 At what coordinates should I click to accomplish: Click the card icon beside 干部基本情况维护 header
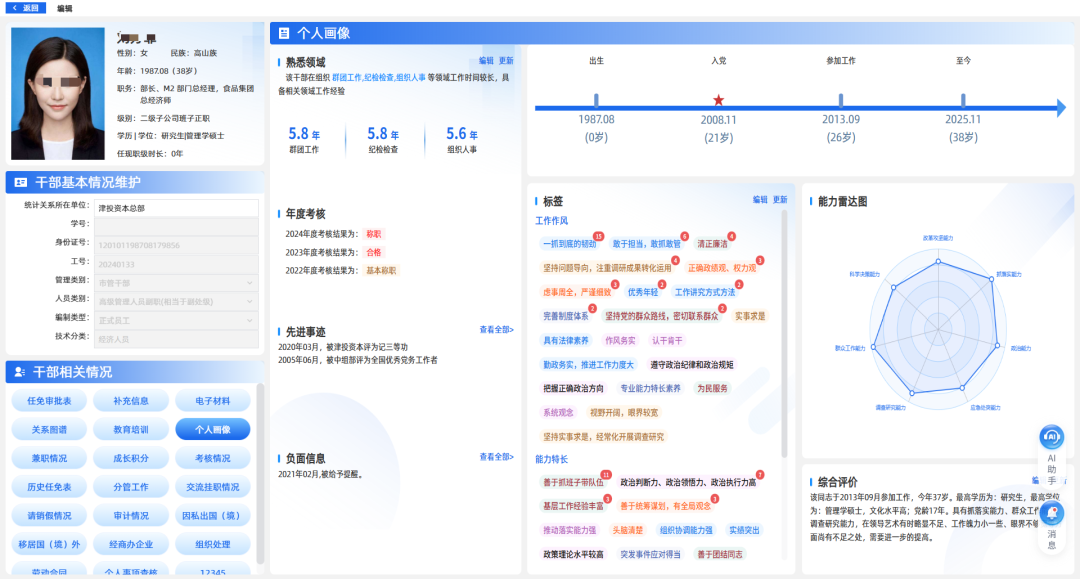[x=20, y=182]
